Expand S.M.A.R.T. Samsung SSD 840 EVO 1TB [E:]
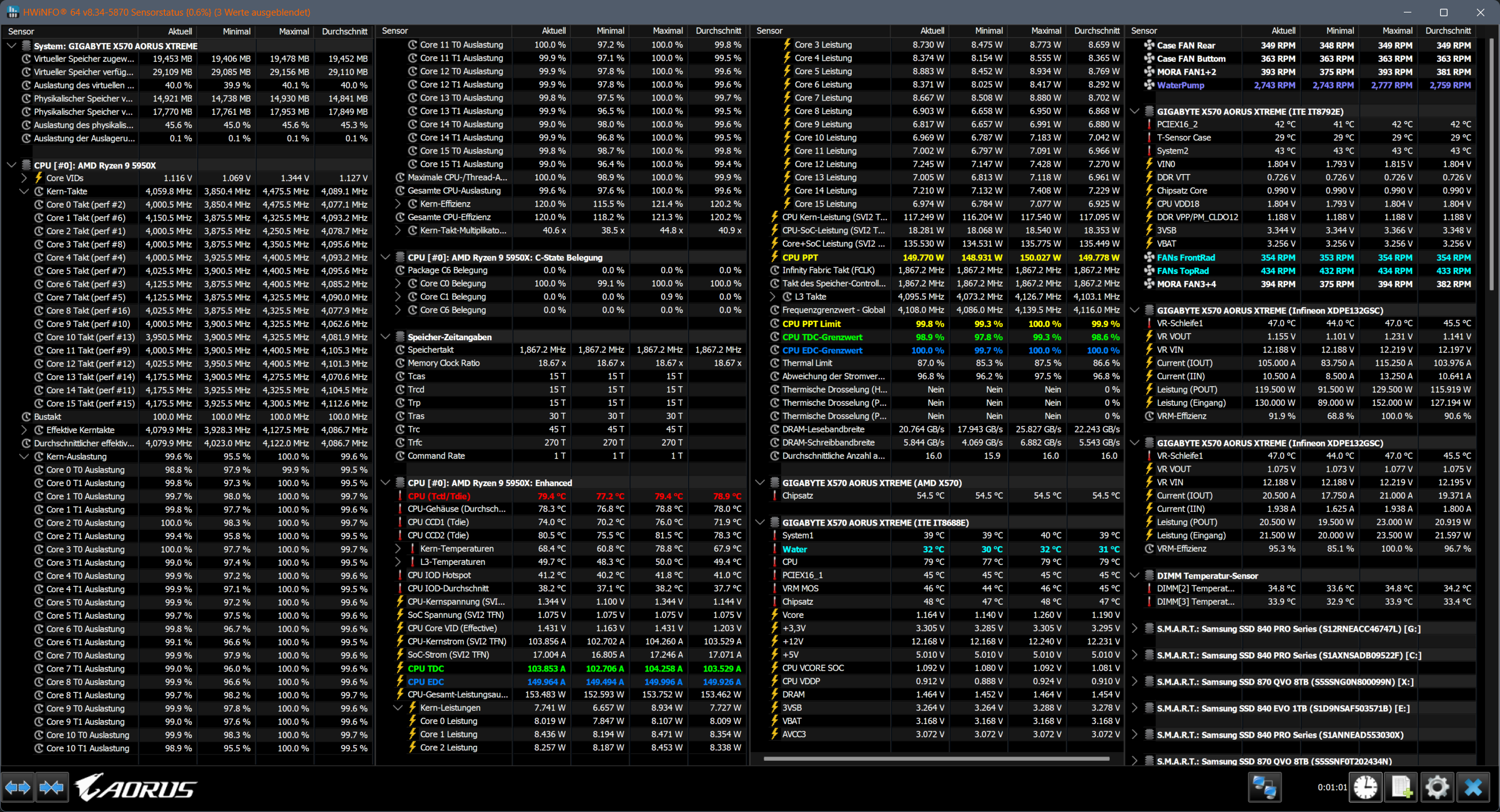This screenshot has height=812, width=1500. (1135, 708)
